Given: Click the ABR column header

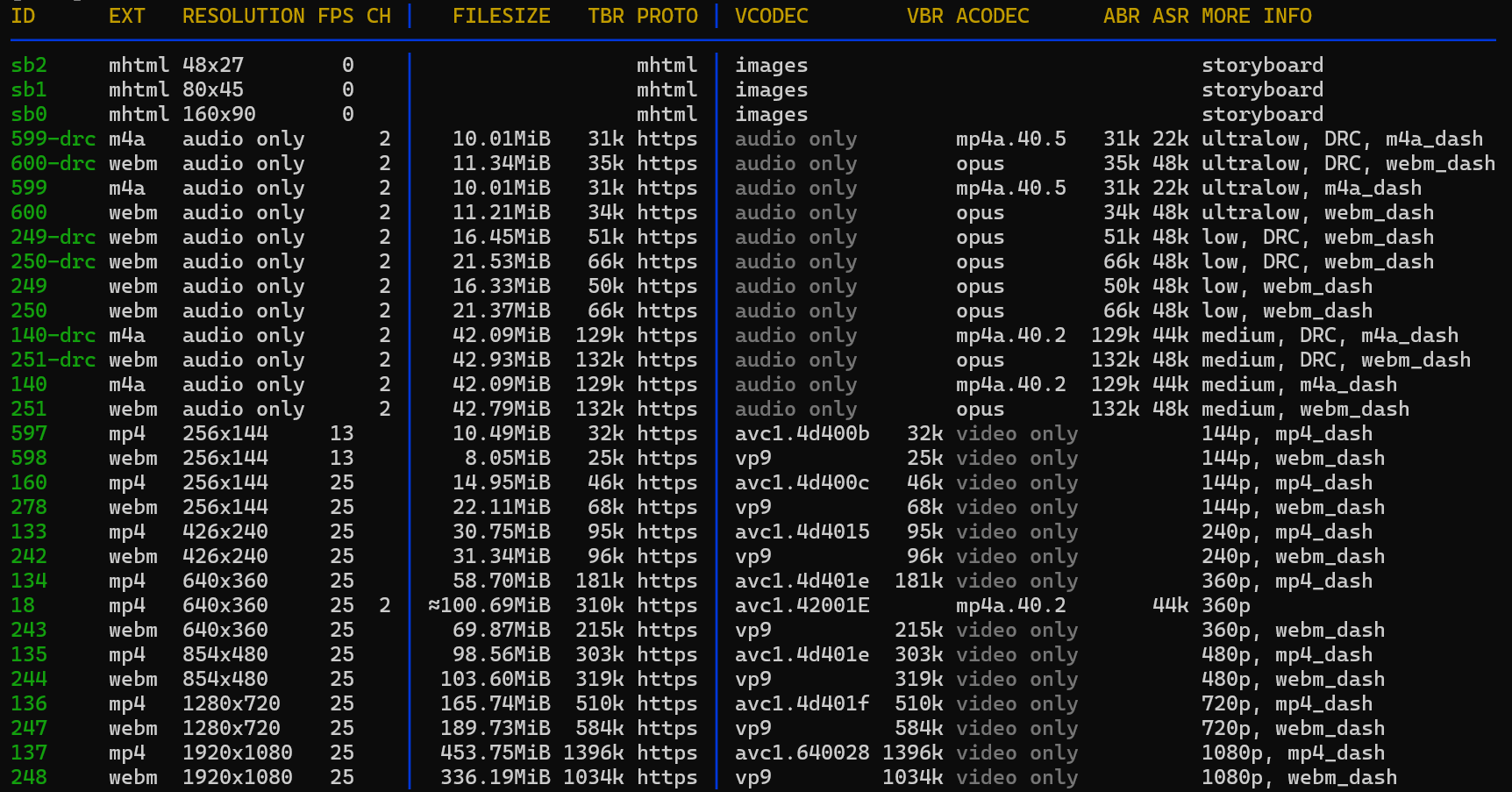Looking at the screenshot, I should click(x=1122, y=16).
